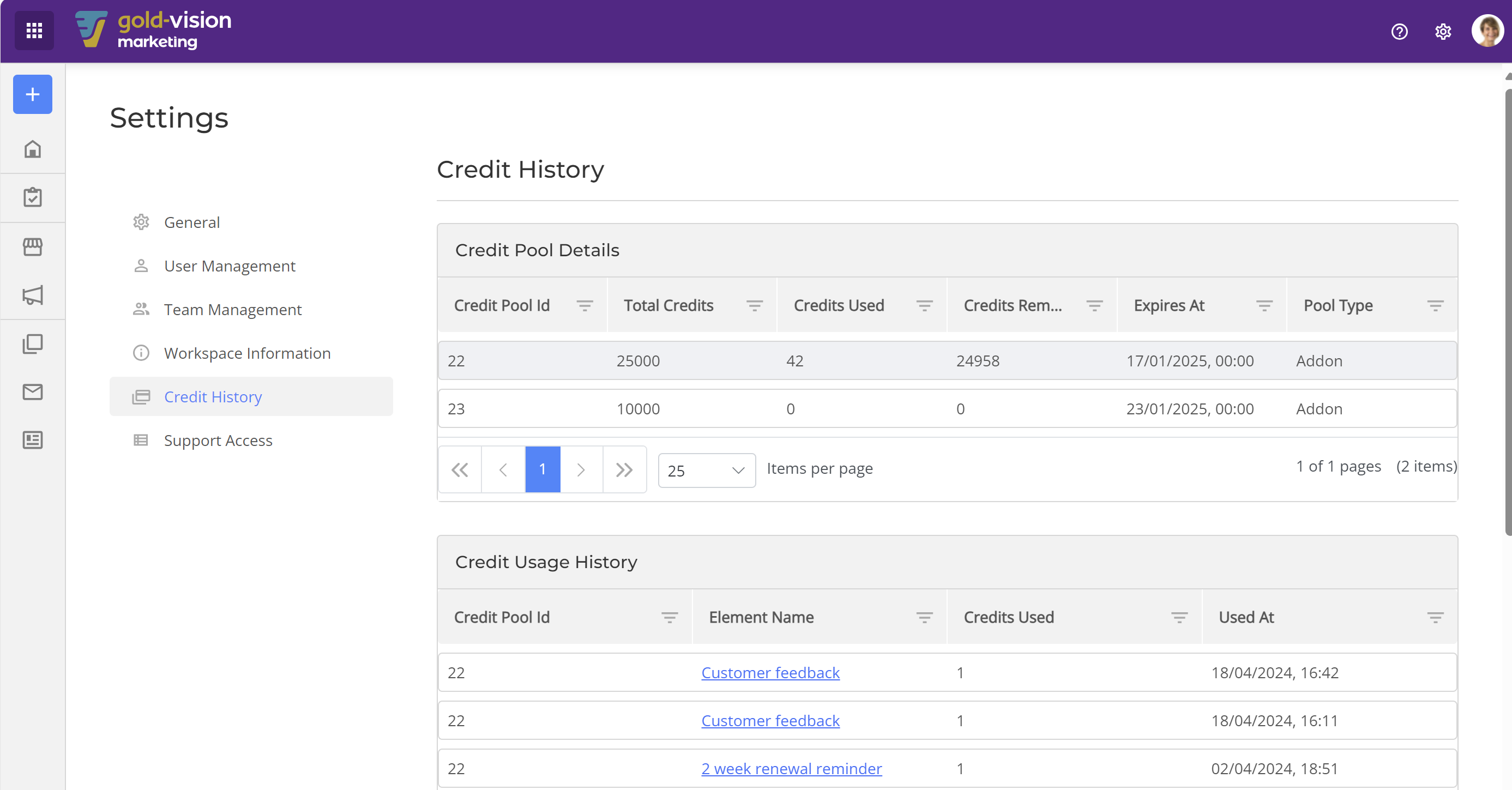
Task: Click the blue plus create button
Action: click(33, 94)
